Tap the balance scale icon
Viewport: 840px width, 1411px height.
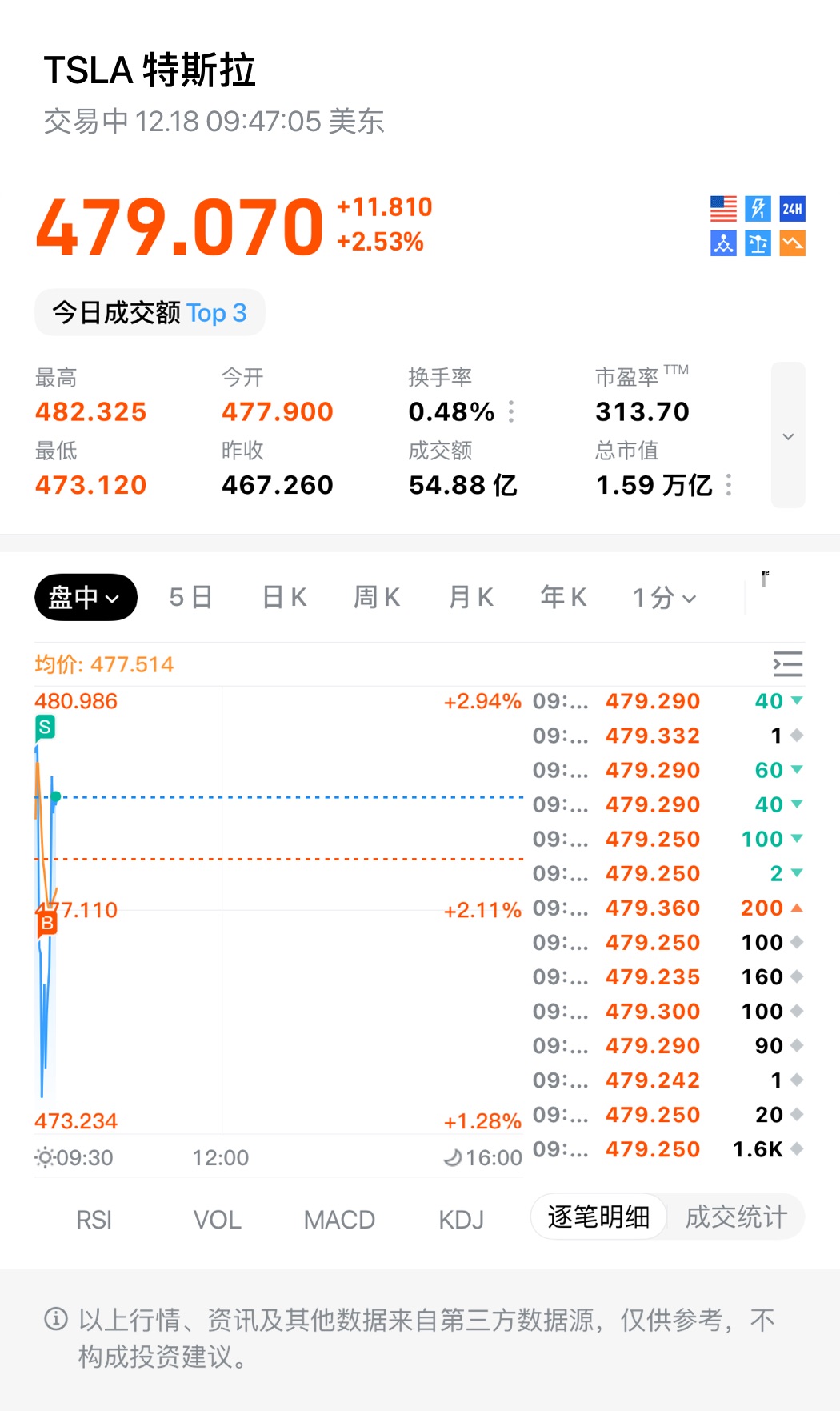[x=758, y=243]
